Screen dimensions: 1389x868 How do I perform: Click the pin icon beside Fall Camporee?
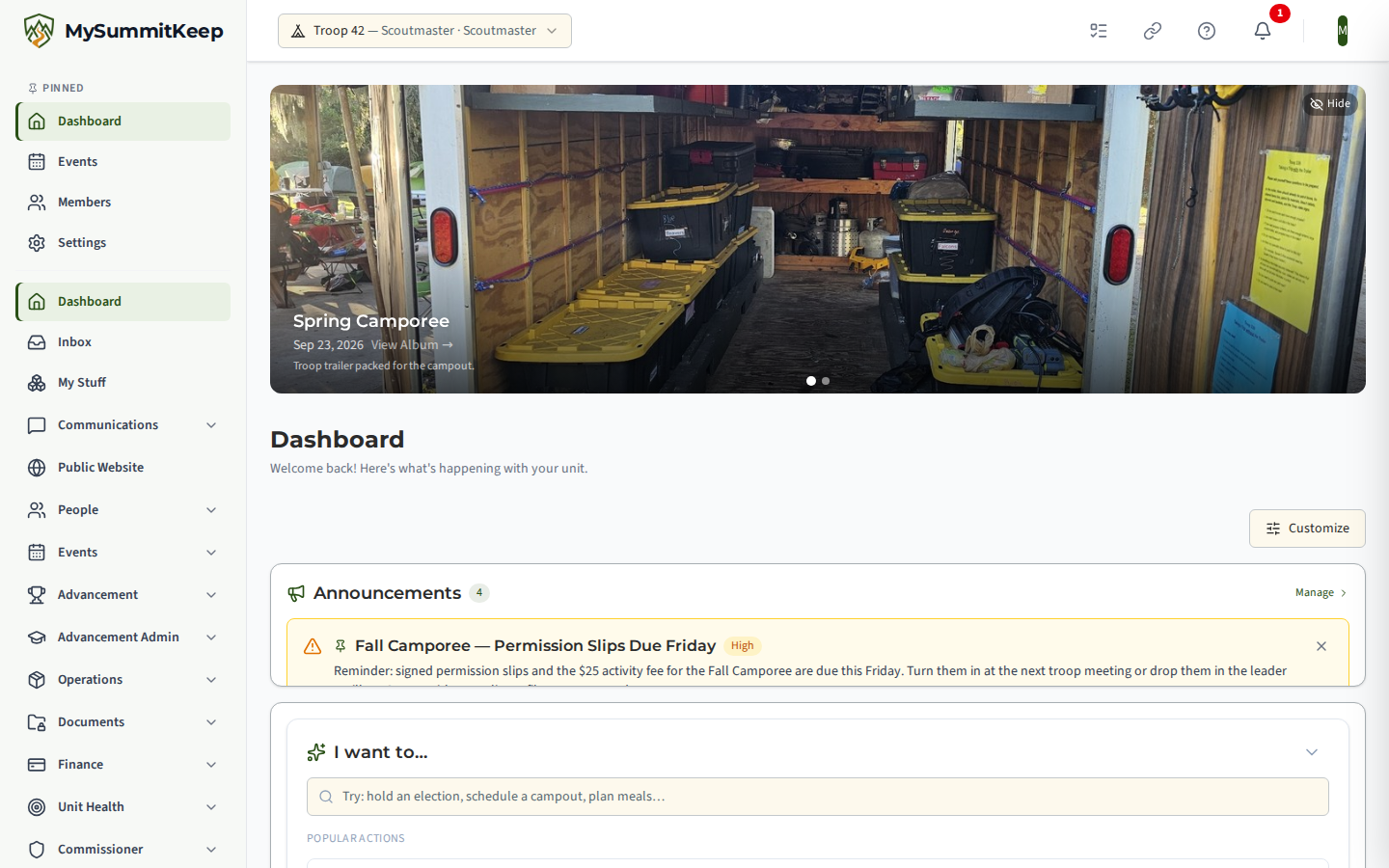pos(340,646)
